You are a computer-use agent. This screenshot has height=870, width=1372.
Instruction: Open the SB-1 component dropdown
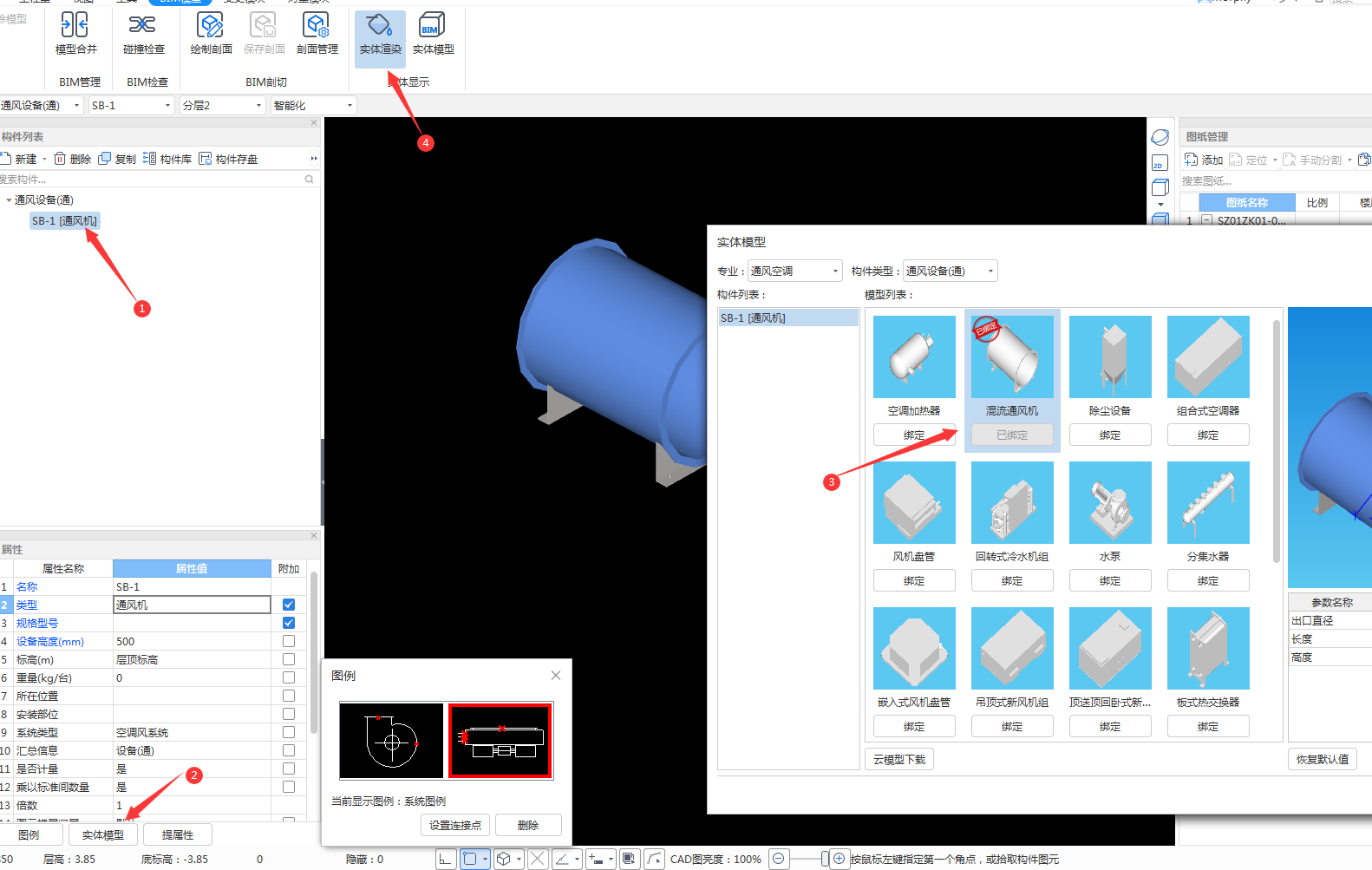[x=132, y=105]
